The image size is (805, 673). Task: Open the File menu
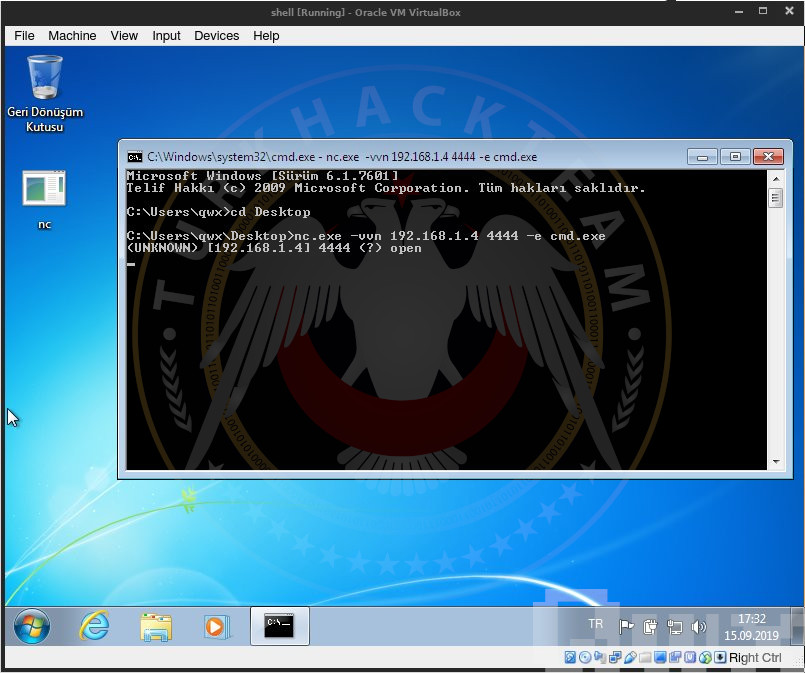[24, 36]
